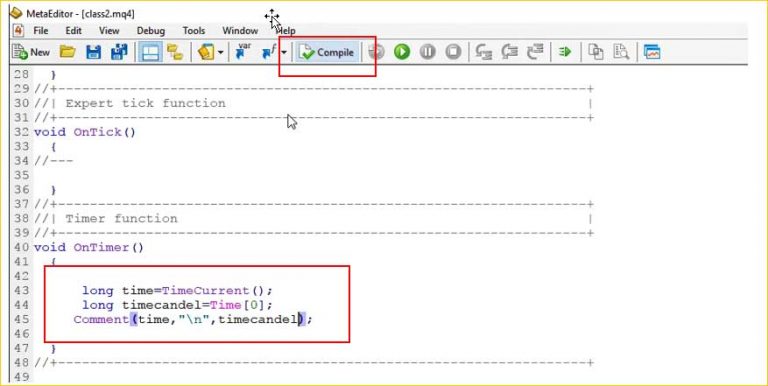Open the terminal chart icon
Image resolution: width=768 pixels, height=386 pixels.
pos(652,52)
